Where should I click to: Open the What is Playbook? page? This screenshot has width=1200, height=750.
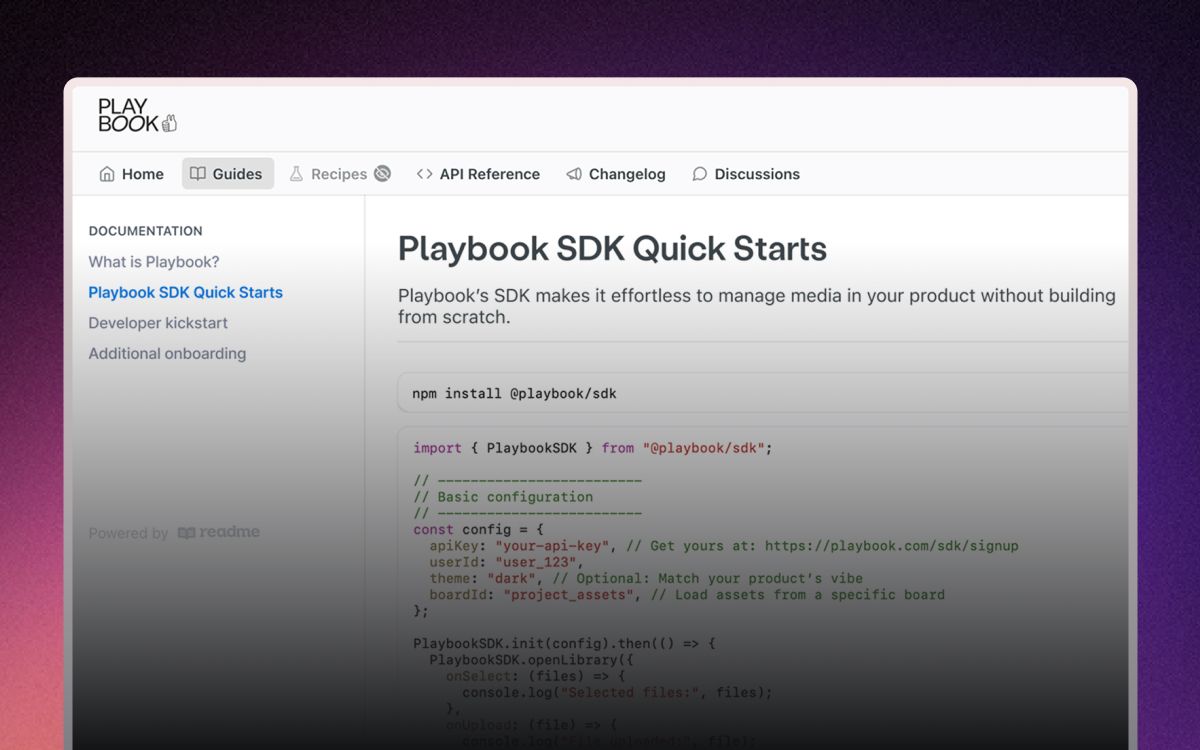154,262
